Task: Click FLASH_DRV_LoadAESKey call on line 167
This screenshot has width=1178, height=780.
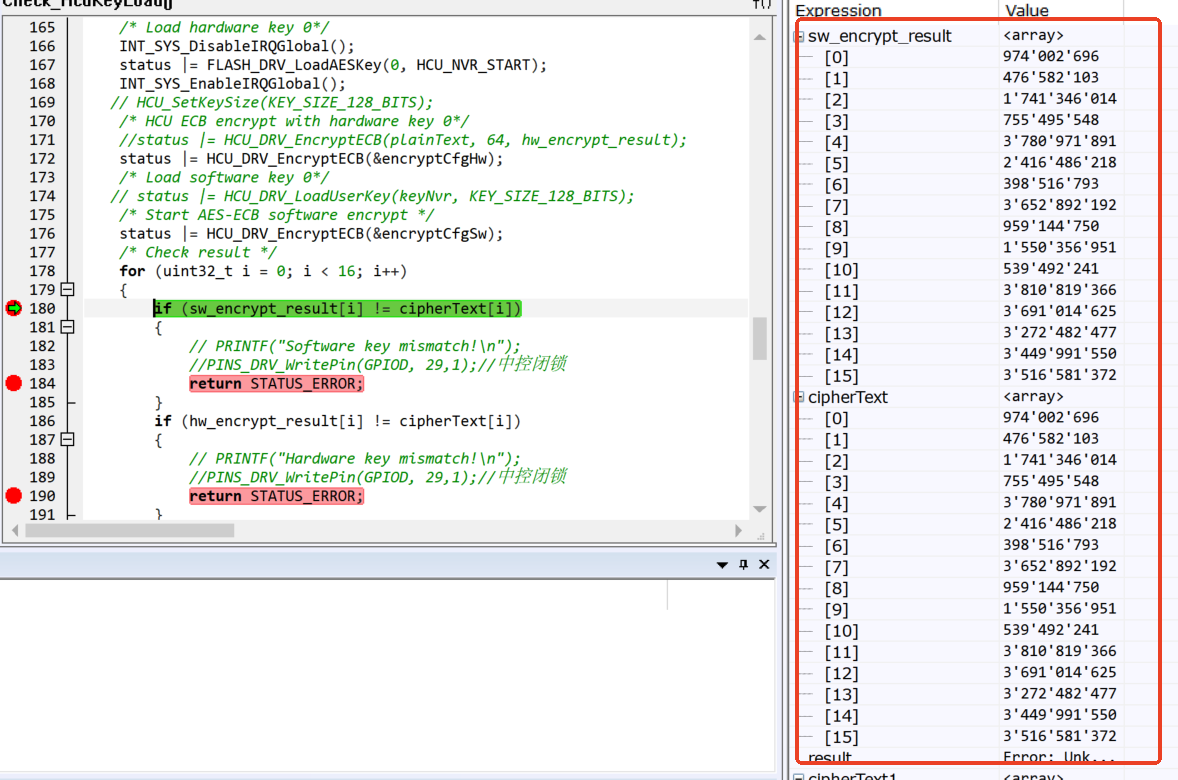Action: pyautogui.click(x=376, y=65)
